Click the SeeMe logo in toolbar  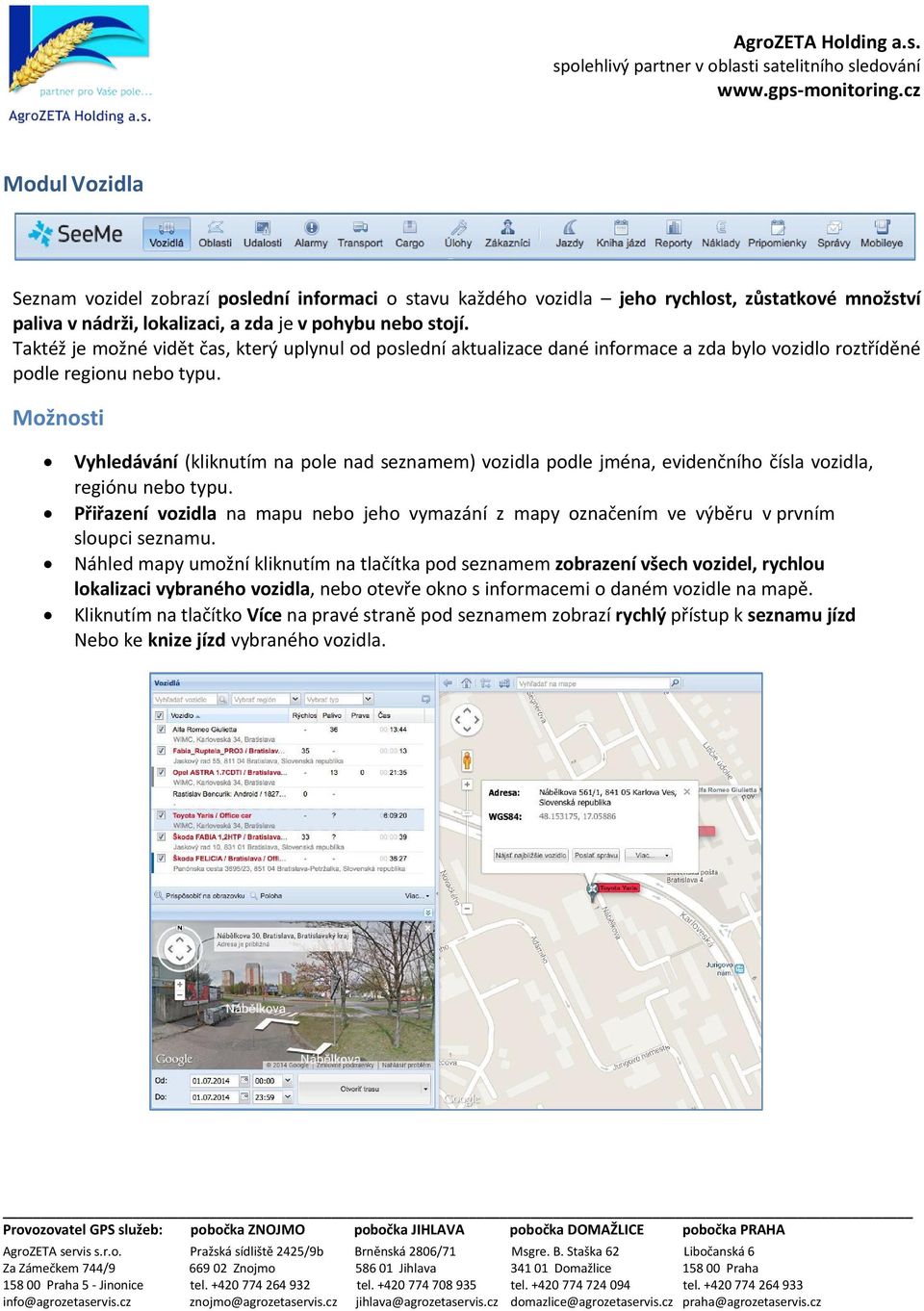click(76, 234)
